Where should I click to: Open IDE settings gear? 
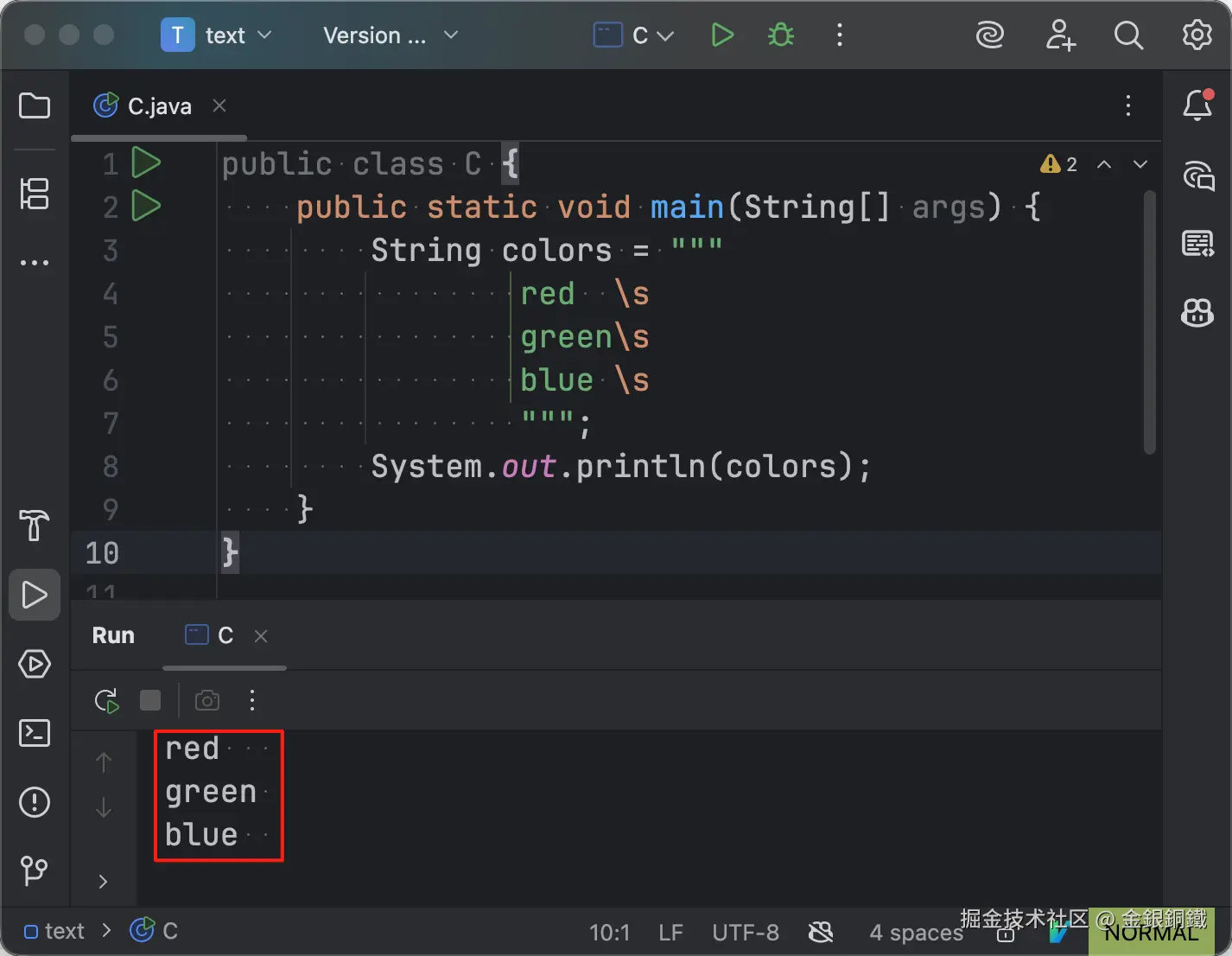tap(1197, 35)
